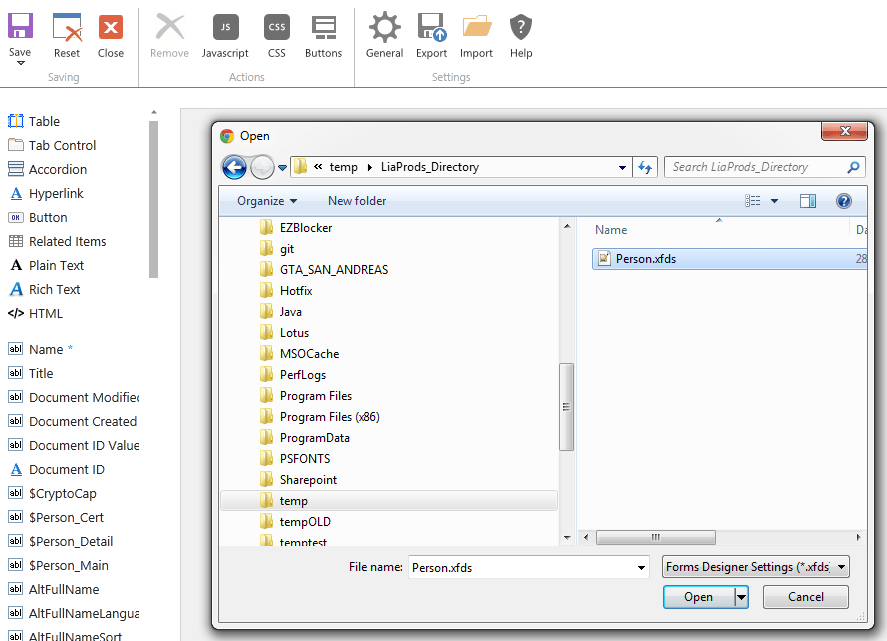Image resolution: width=887 pixels, height=641 pixels.
Task: Click the Reset toolbar icon
Action: [x=67, y=27]
